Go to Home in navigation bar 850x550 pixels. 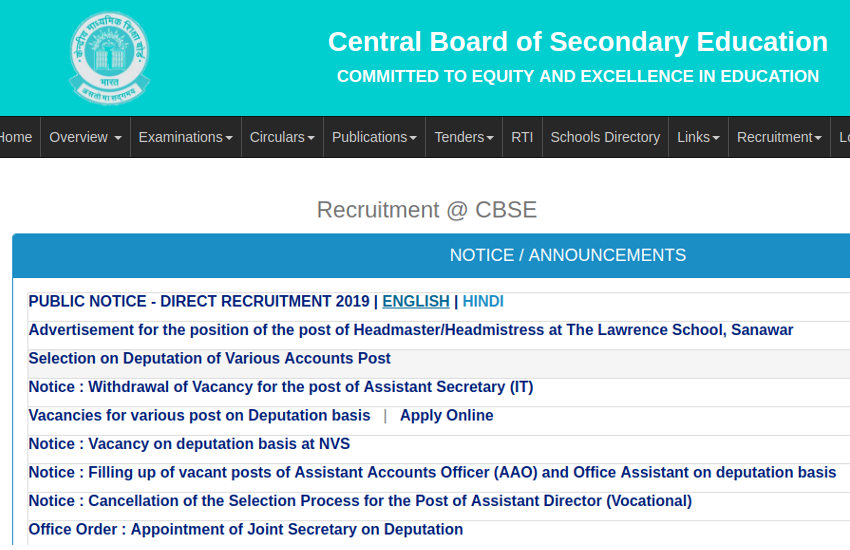[15, 137]
